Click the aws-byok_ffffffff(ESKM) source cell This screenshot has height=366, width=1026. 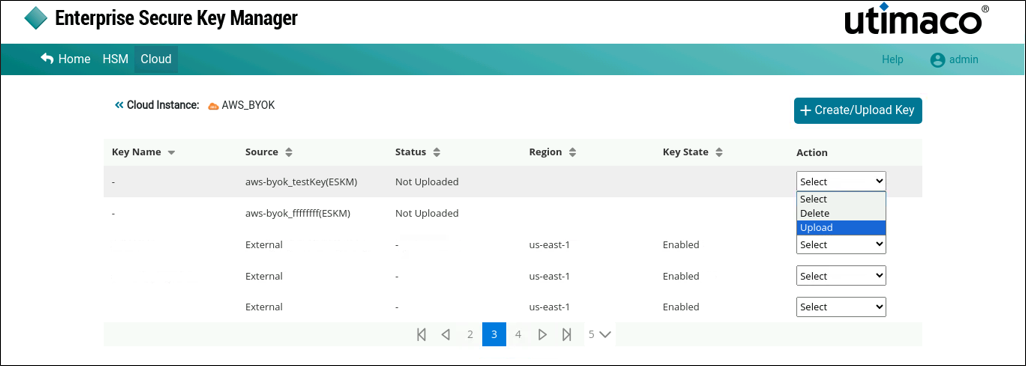[298, 213]
